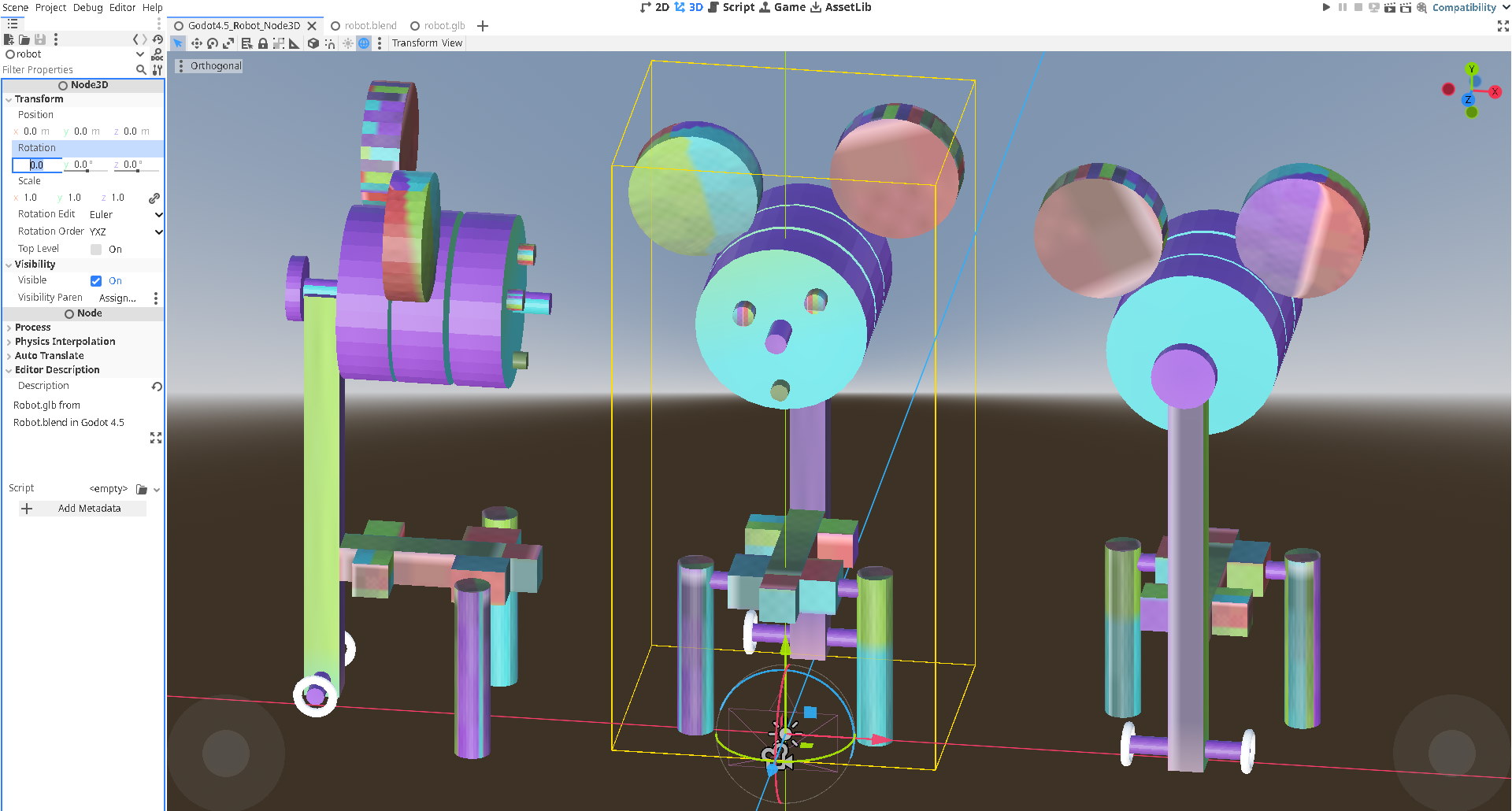This screenshot has width=1512, height=811.
Task: Run the project with play icon
Action: pos(1326,7)
